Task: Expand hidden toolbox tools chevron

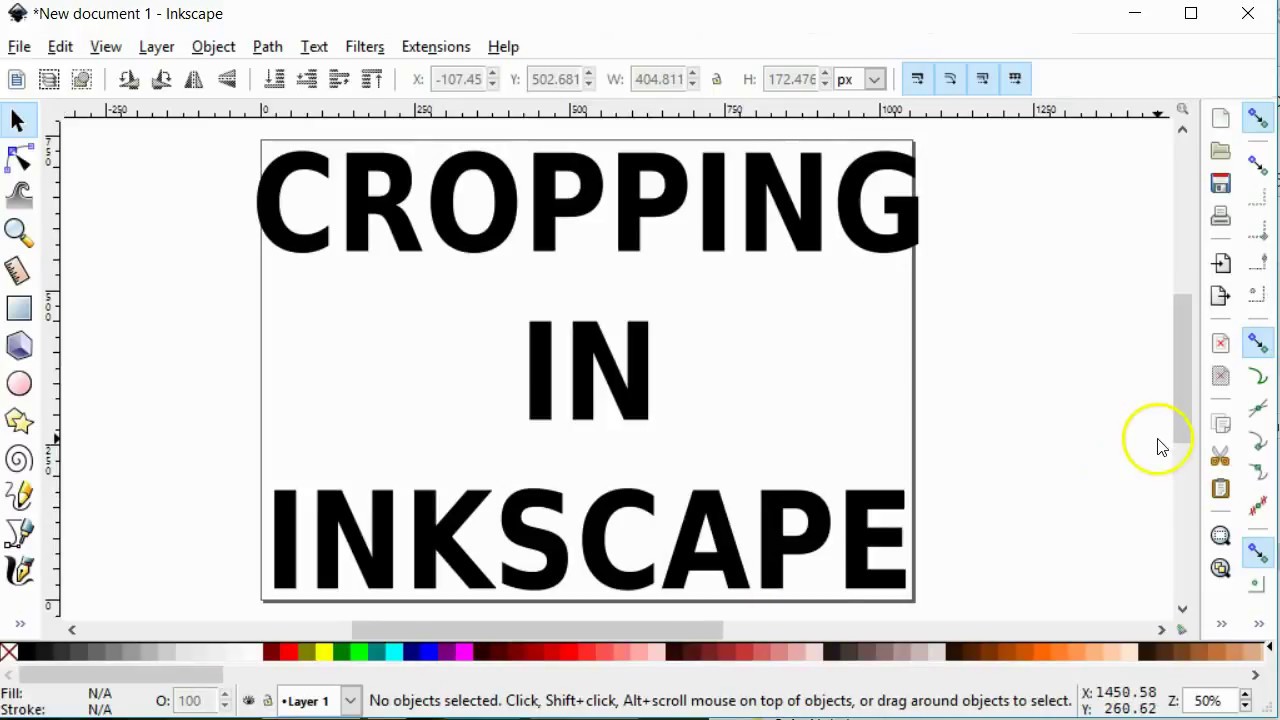Action: tap(19, 624)
